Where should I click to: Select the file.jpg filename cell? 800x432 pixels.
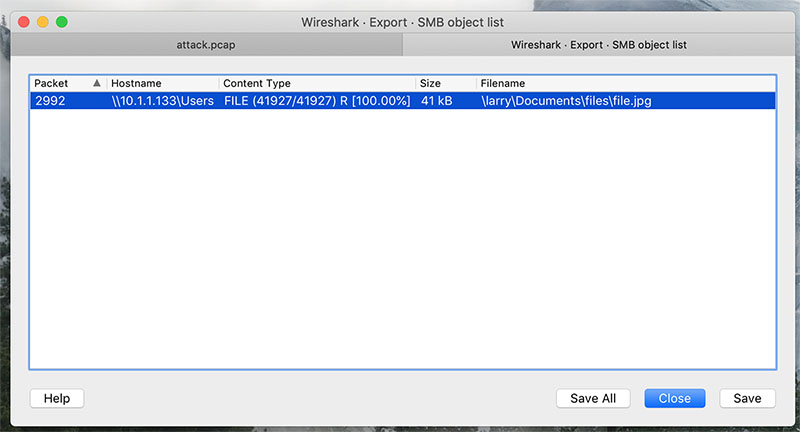click(x=566, y=100)
